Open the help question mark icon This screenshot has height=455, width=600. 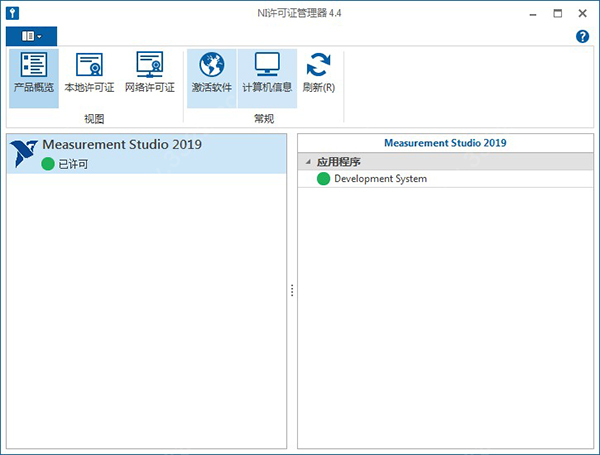pyautogui.click(x=582, y=36)
